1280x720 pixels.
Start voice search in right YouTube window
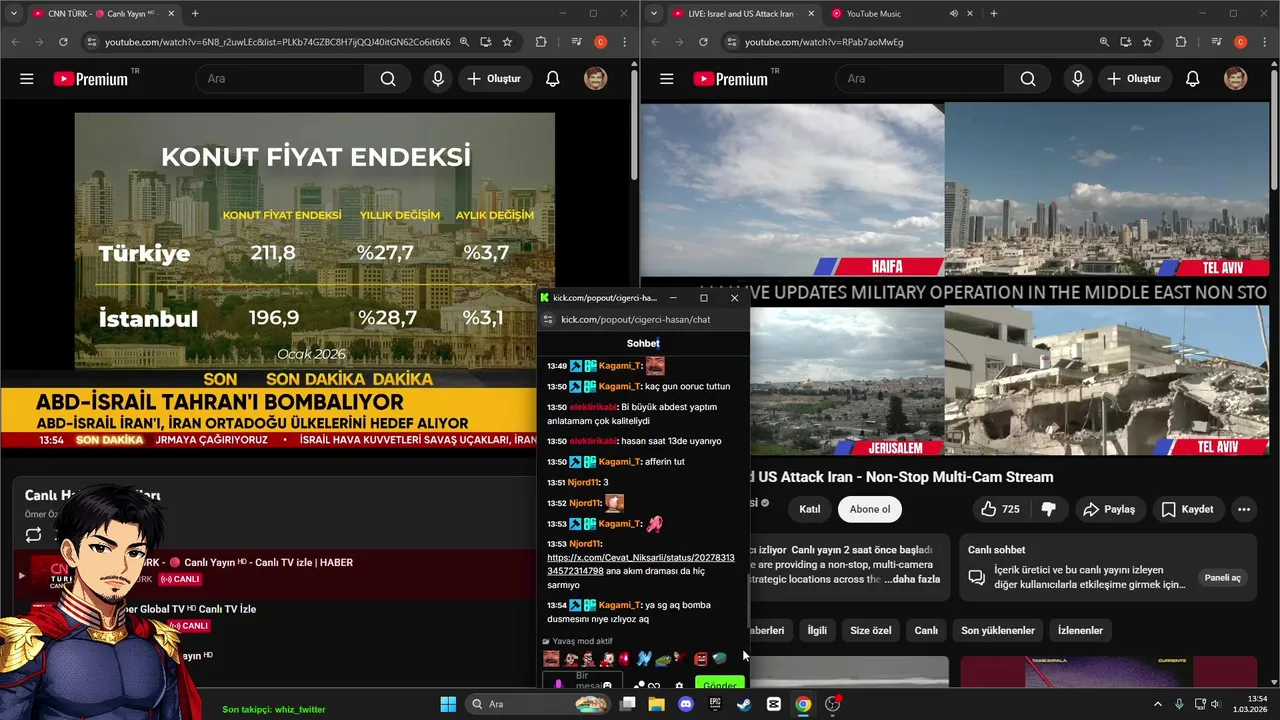coord(1077,79)
